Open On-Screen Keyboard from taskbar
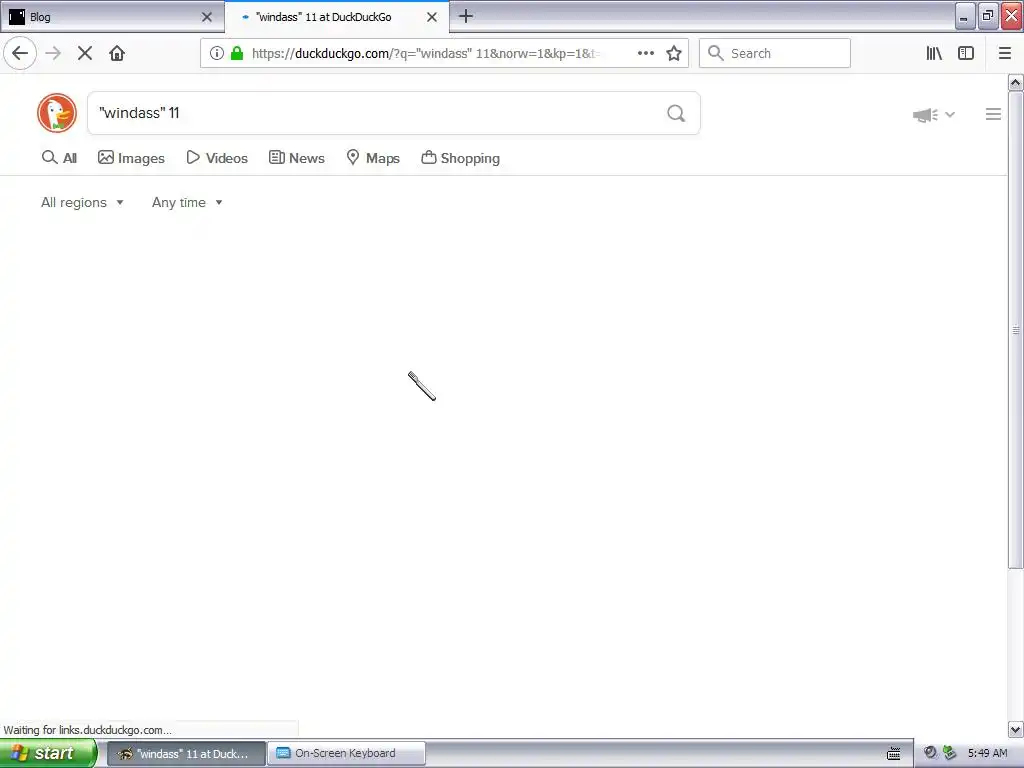 point(346,754)
